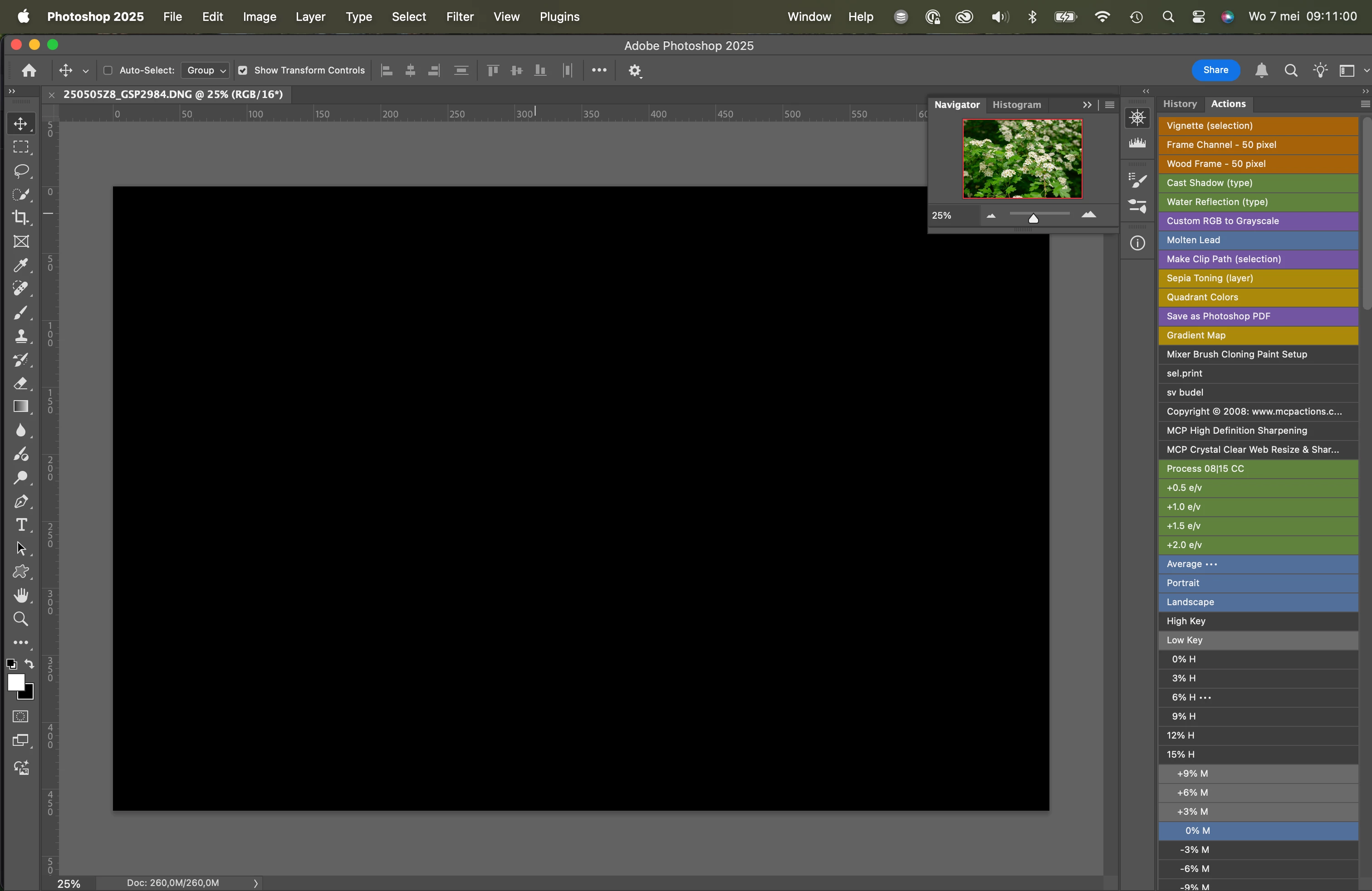Screen dimensions: 1372x891
Task: Select the Lasso tool
Action: click(x=21, y=171)
